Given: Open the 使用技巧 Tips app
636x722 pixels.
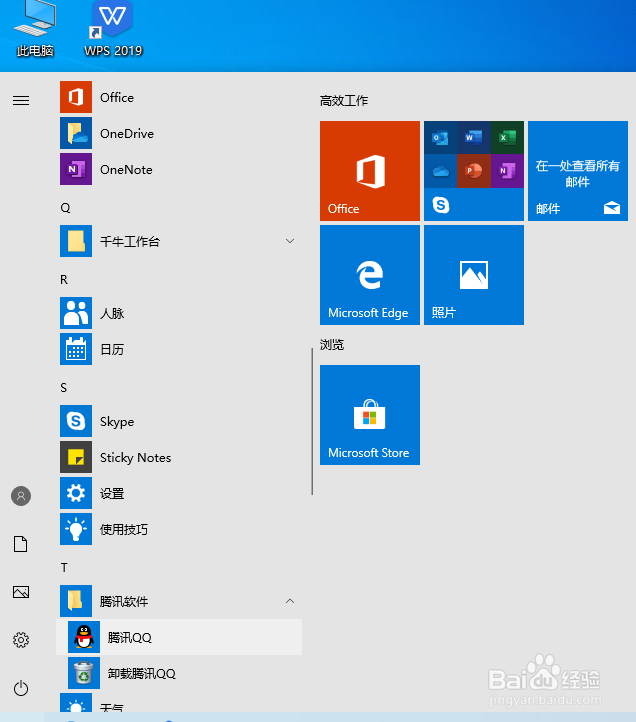Looking at the screenshot, I should [180, 529].
